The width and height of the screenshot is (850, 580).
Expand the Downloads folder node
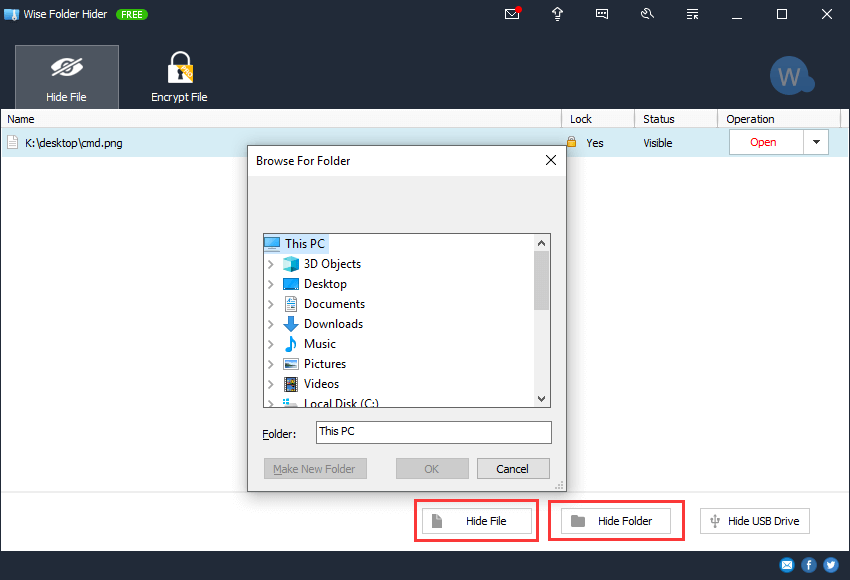click(271, 325)
